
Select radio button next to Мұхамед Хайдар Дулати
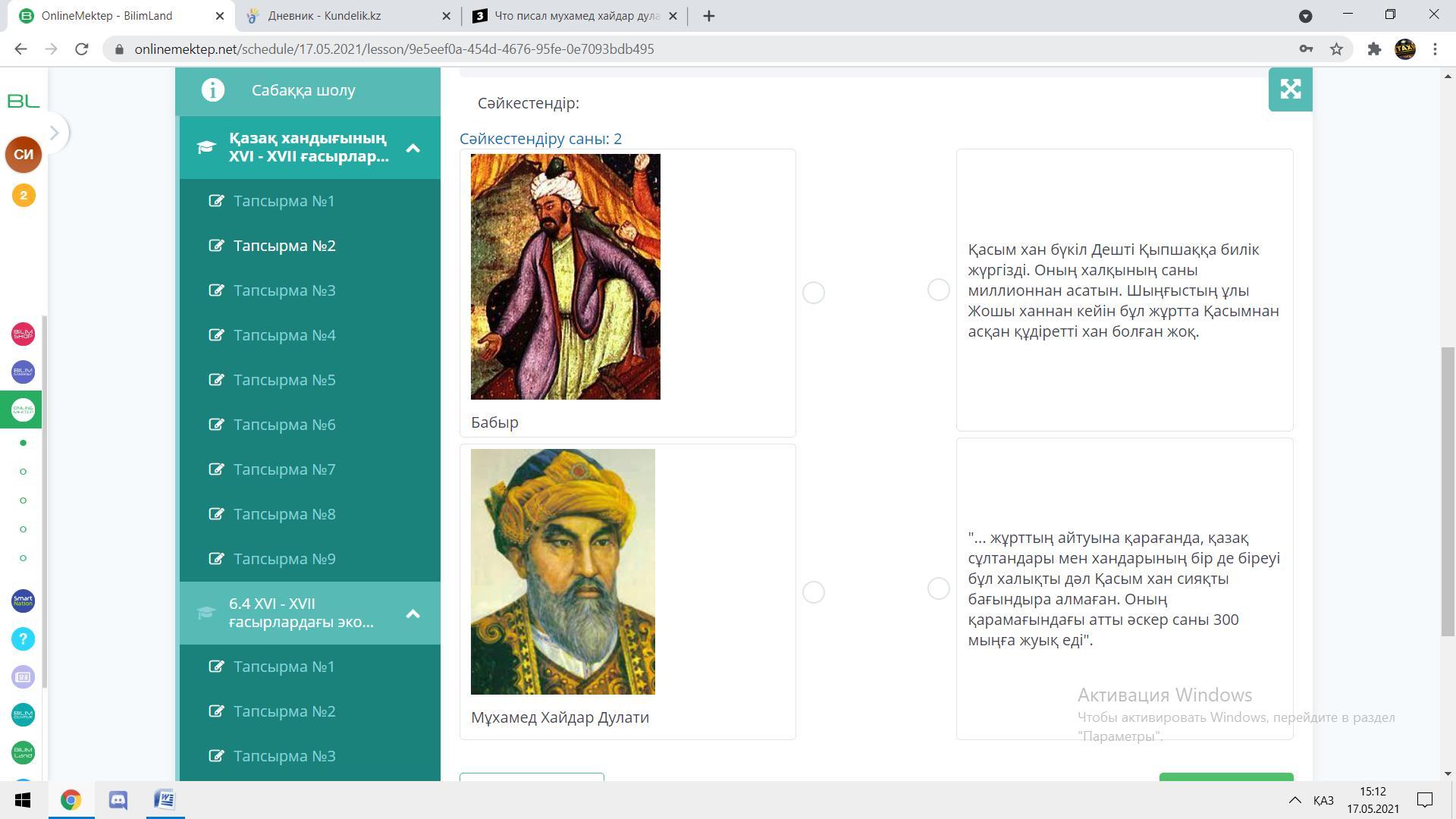pyautogui.click(x=813, y=592)
